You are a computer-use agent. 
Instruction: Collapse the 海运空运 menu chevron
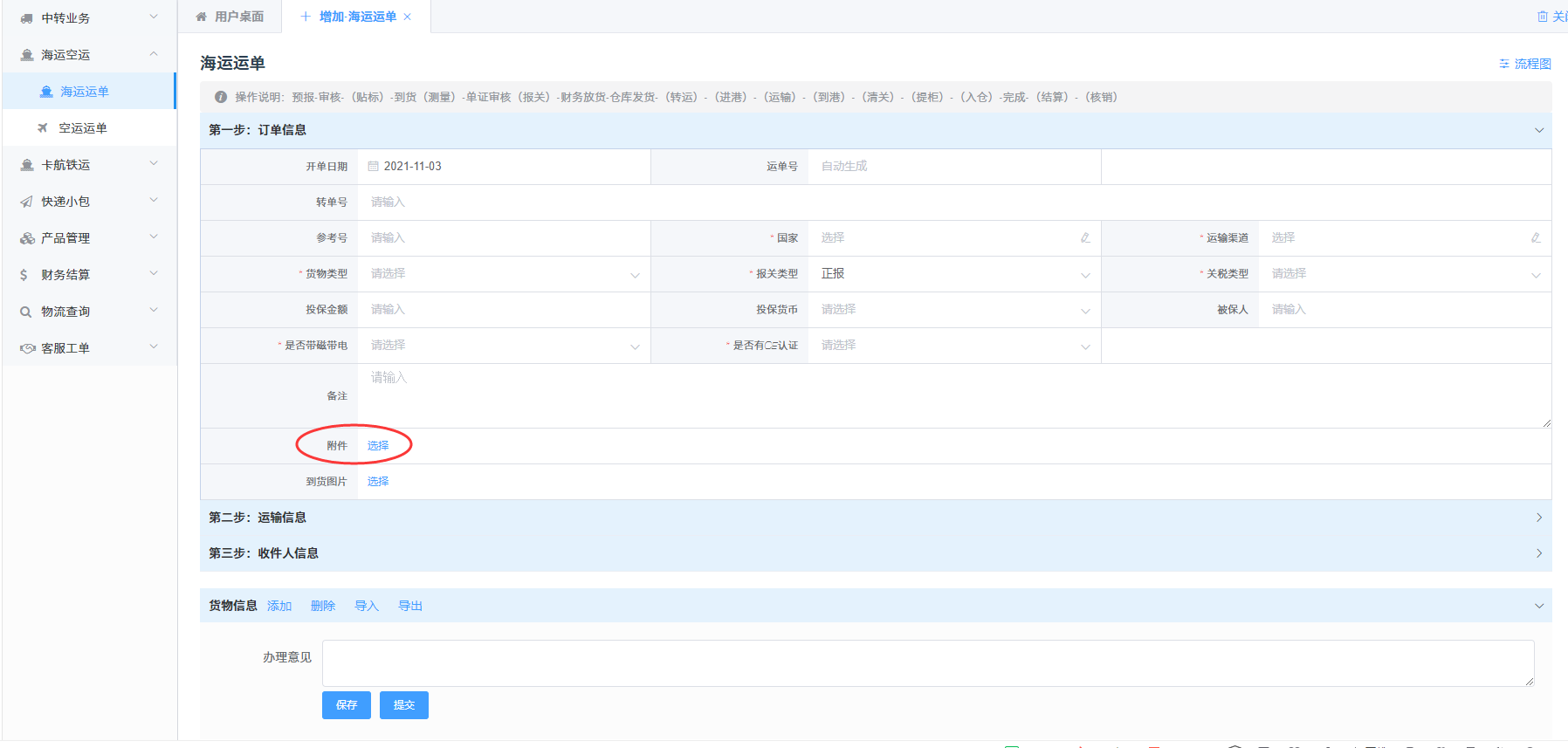[154, 54]
